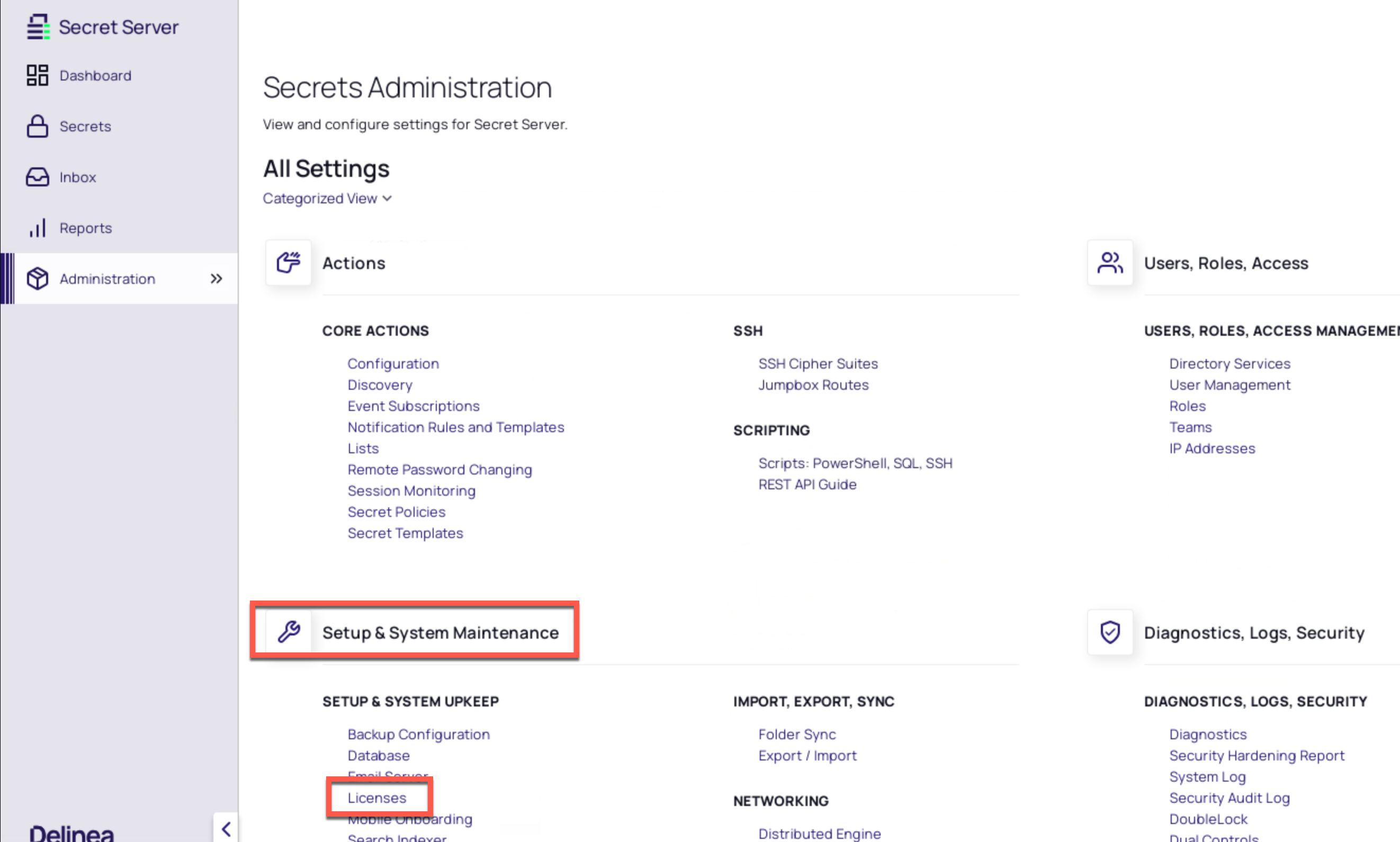Click the Users, Roles, Access heading
This screenshot has width=1400, height=842.
click(x=1226, y=263)
